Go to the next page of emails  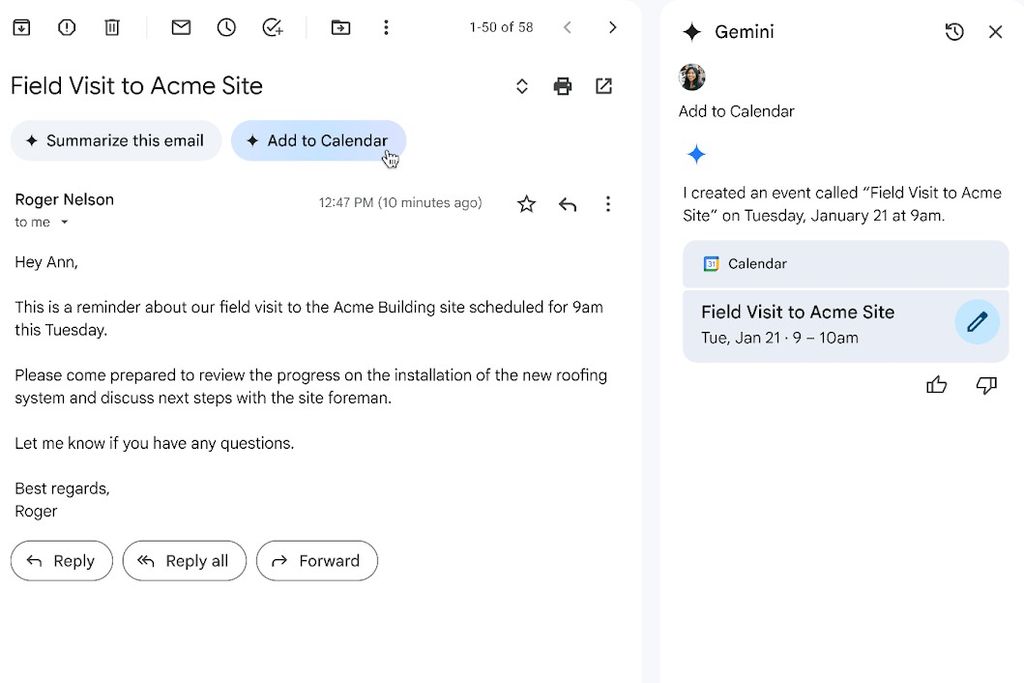(612, 27)
